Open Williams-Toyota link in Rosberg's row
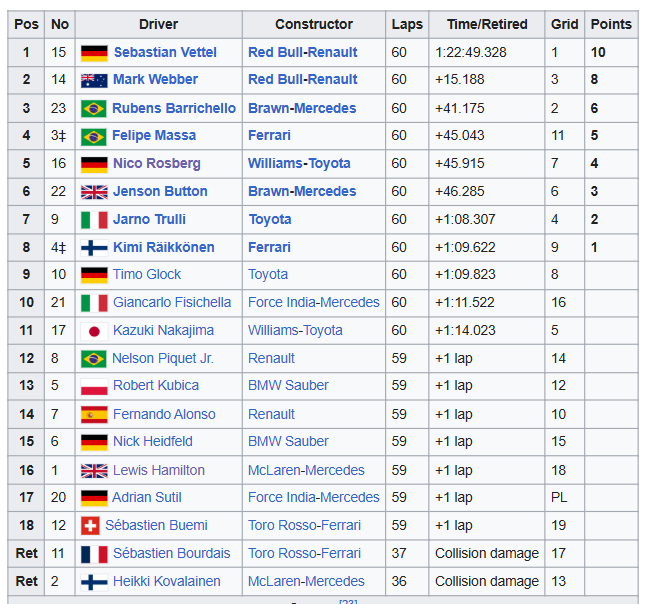The width and height of the screenshot is (651, 604). [x=299, y=163]
